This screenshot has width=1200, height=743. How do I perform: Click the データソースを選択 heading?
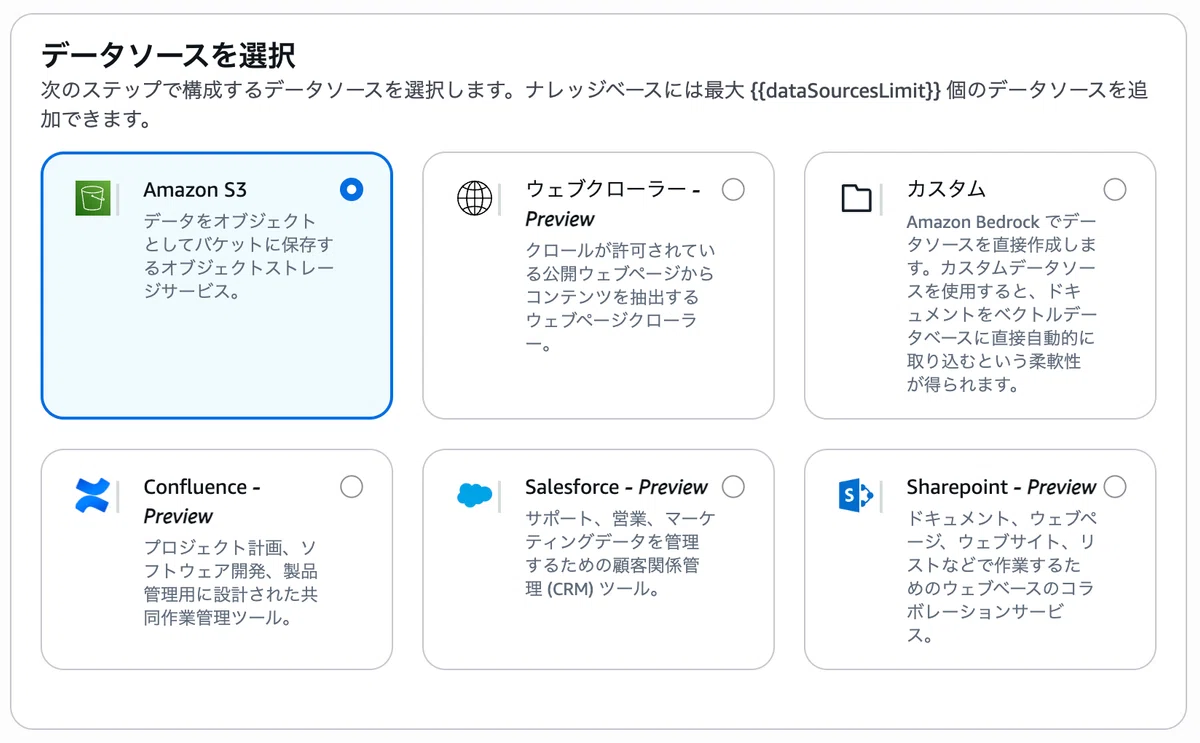(x=168, y=55)
